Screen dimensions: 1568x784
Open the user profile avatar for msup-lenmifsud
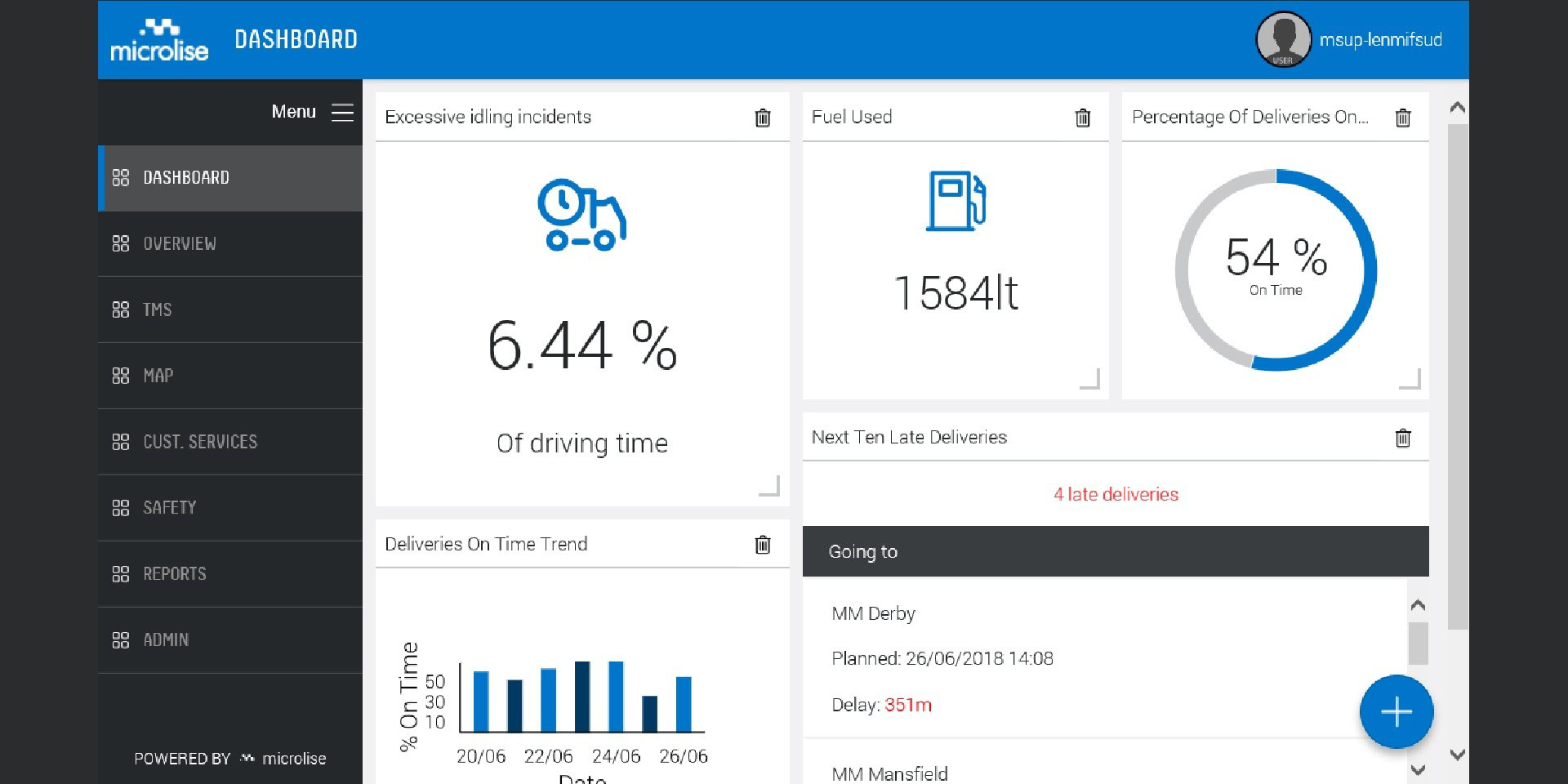point(1283,40)
